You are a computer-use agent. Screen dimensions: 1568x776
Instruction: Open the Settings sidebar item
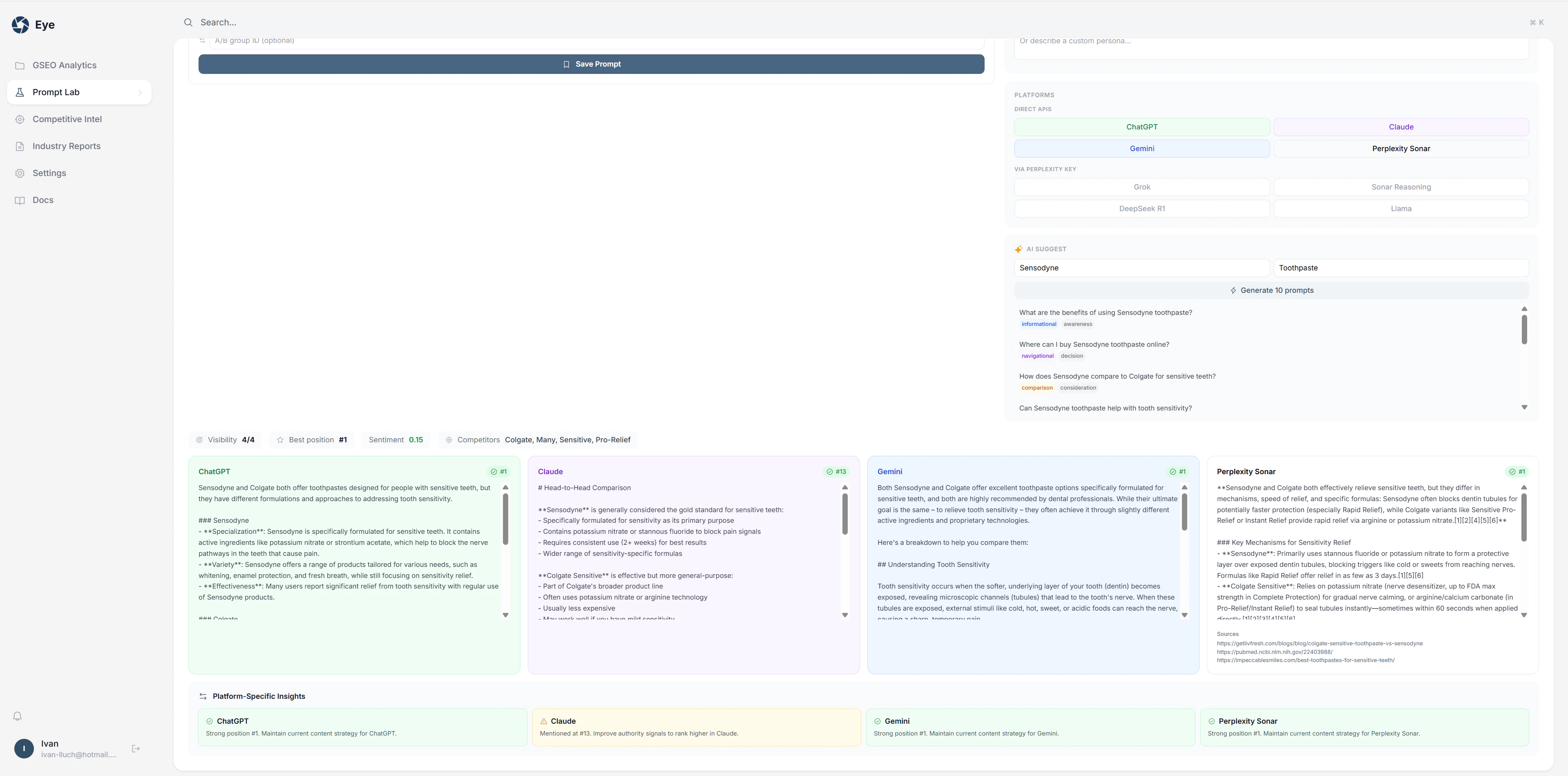coord(49,173)
